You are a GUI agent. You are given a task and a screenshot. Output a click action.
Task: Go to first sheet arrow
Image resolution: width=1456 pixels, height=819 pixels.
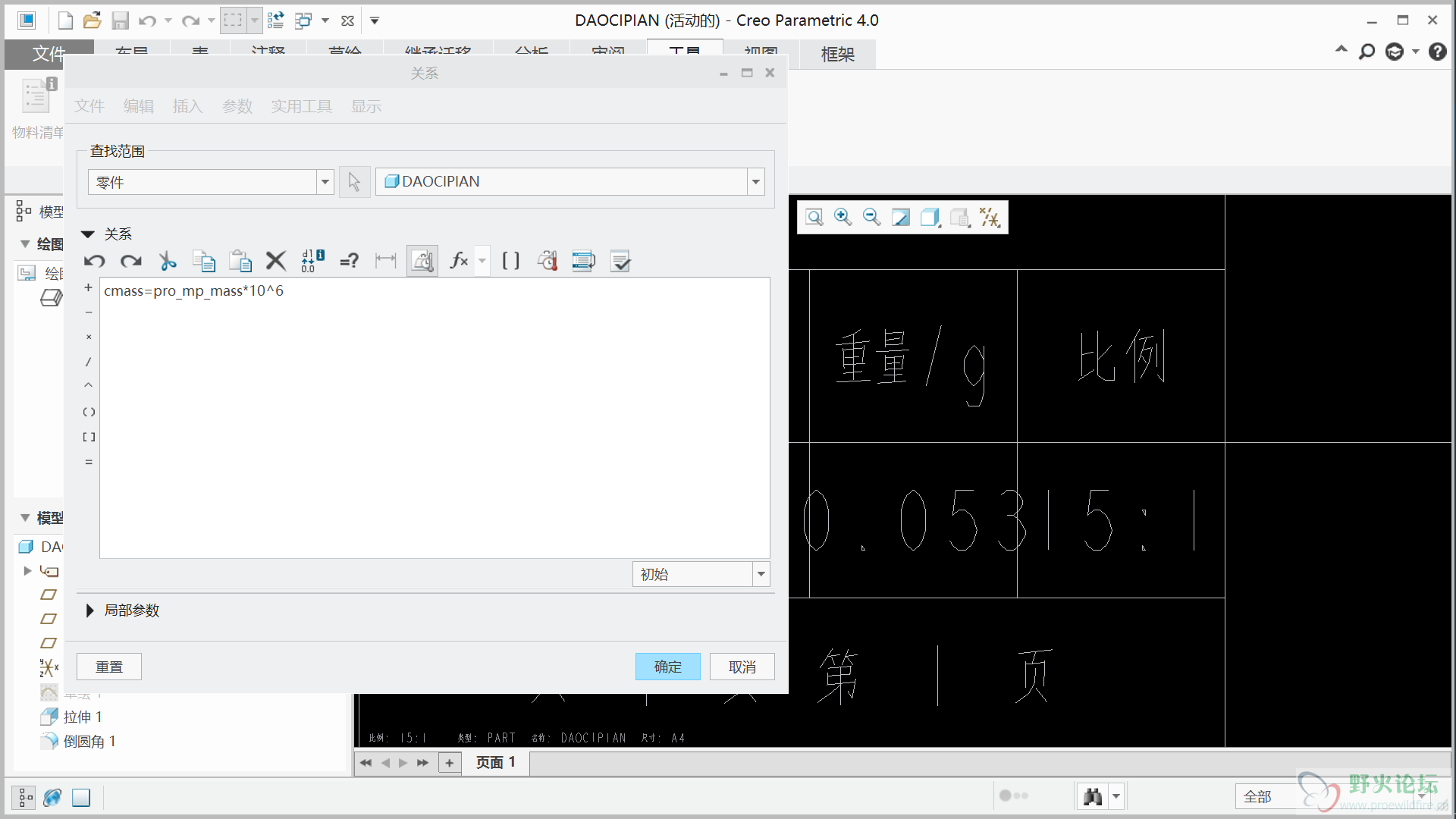coord(366,763)
